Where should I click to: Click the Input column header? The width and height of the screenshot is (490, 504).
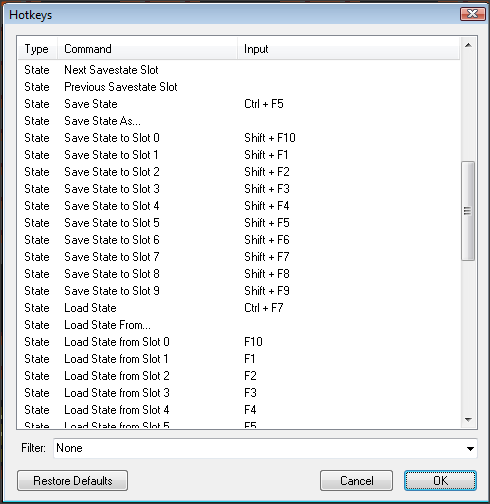coord(349,49)
